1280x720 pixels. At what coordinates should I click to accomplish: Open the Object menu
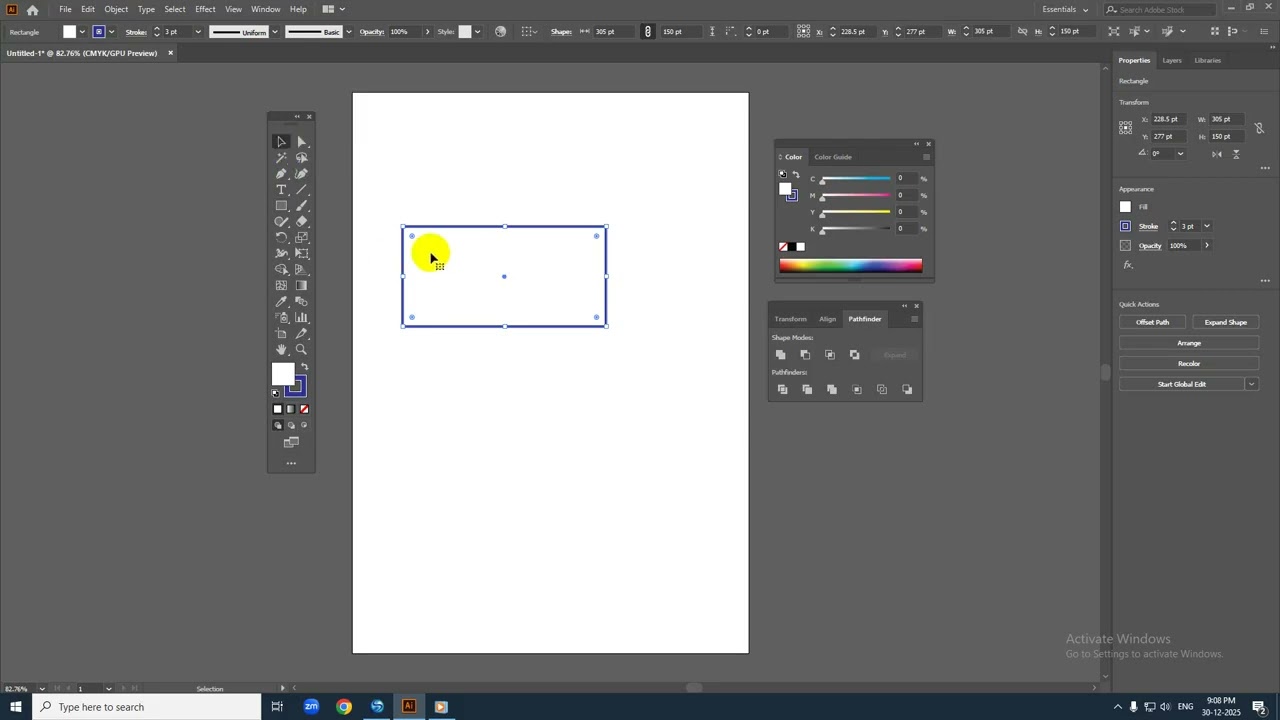[x=116, y=9]
